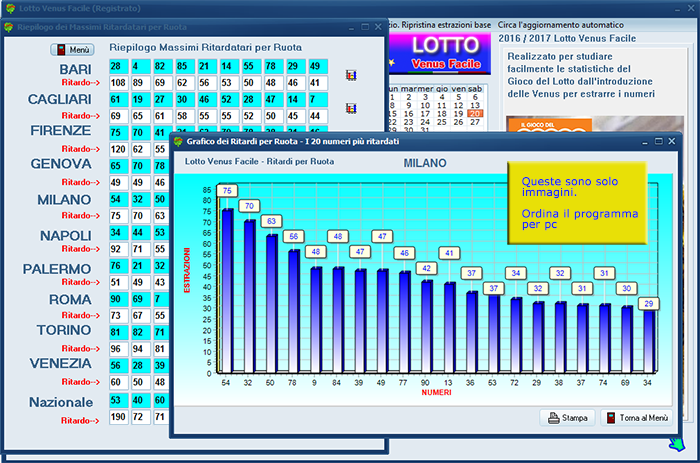700x463 pixels.
Task: Click the bar value label 42 in the chart
Action: click(426, 268)
